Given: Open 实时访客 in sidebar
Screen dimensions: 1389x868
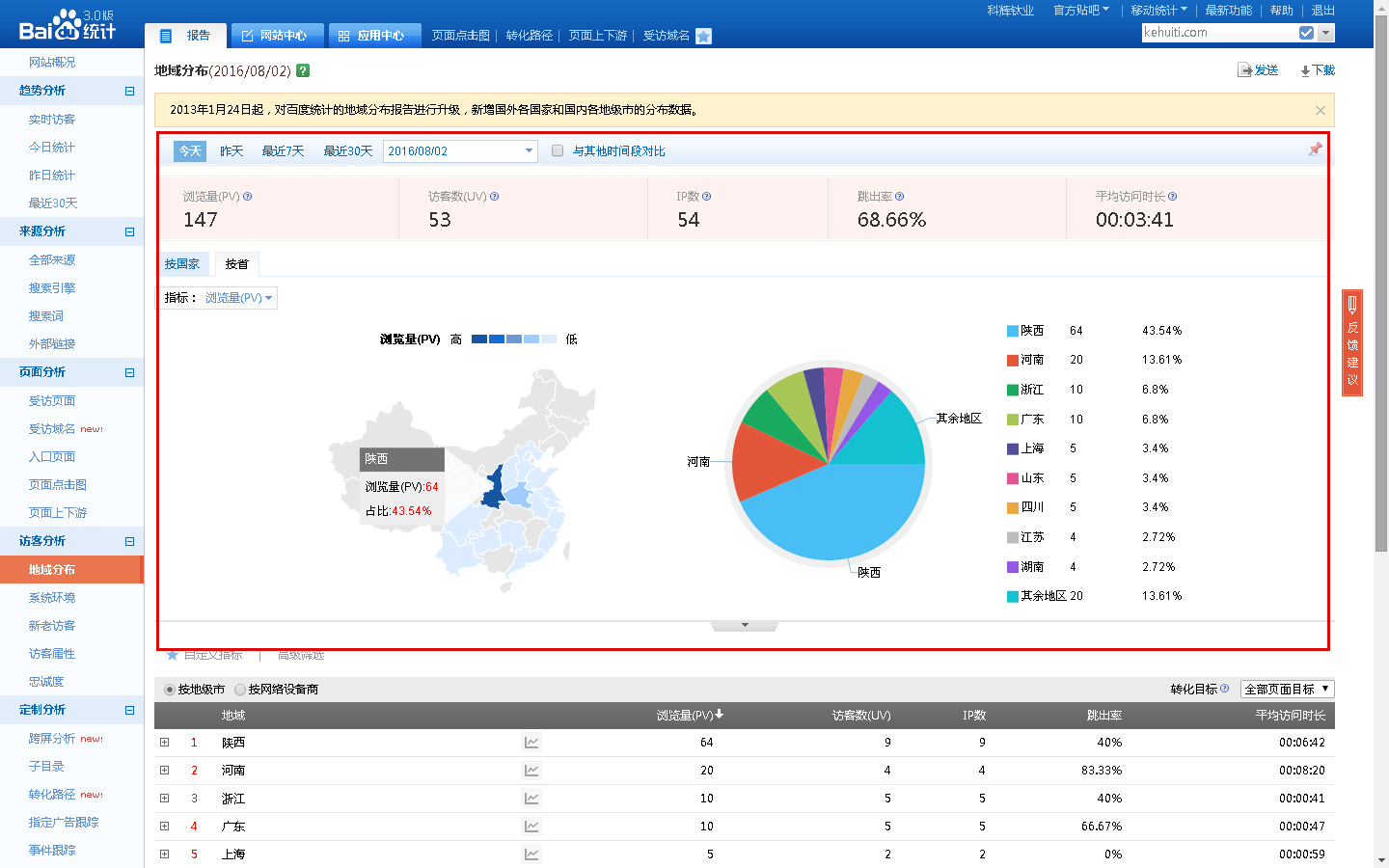Looking at the screenshot, I should point(52,120).
